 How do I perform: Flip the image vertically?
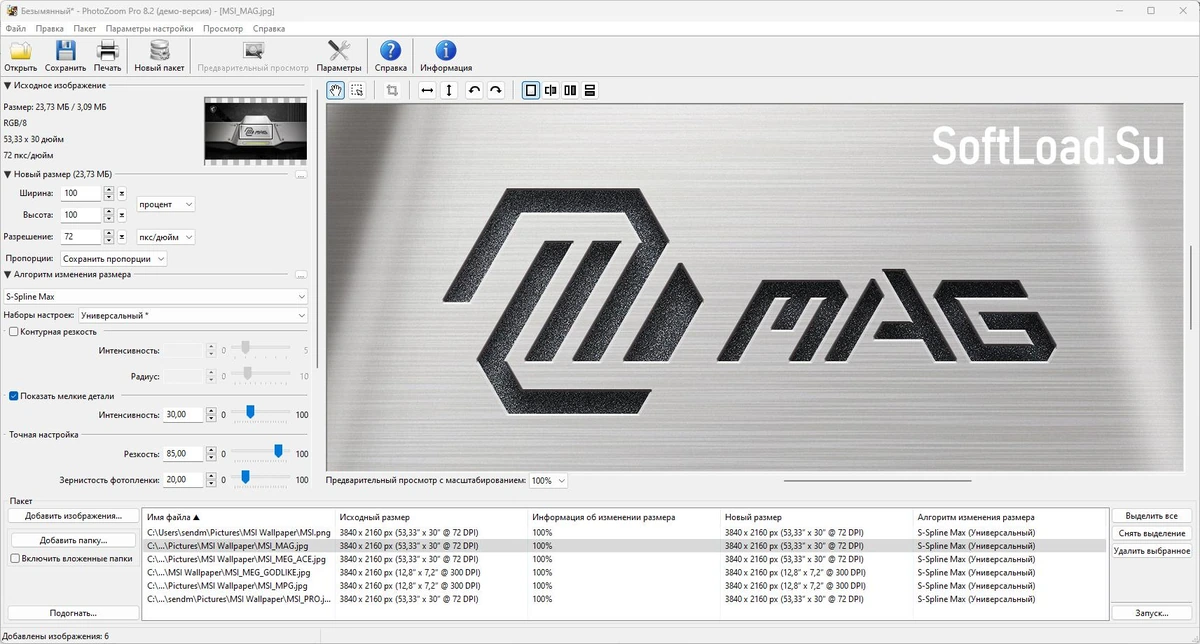tap(449, 90)
